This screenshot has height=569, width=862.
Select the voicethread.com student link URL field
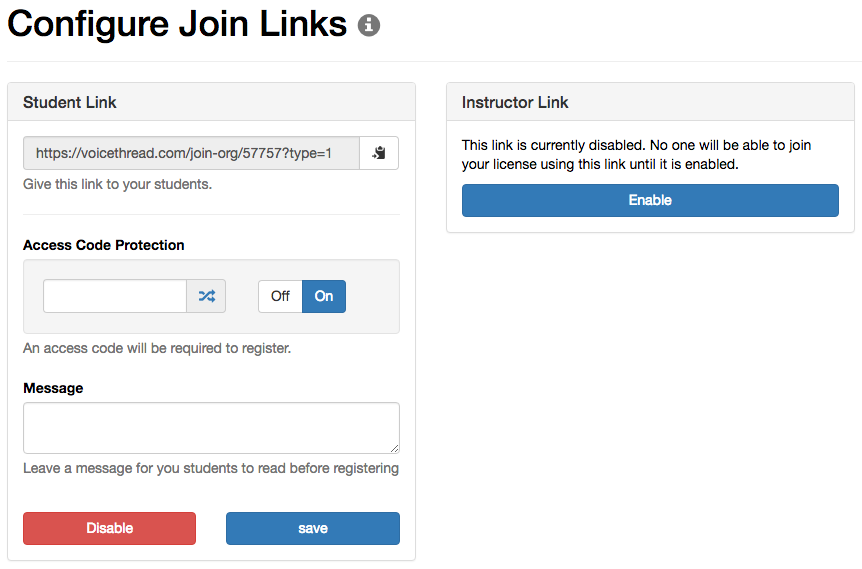pyautogui.click(x=191, y=153)
